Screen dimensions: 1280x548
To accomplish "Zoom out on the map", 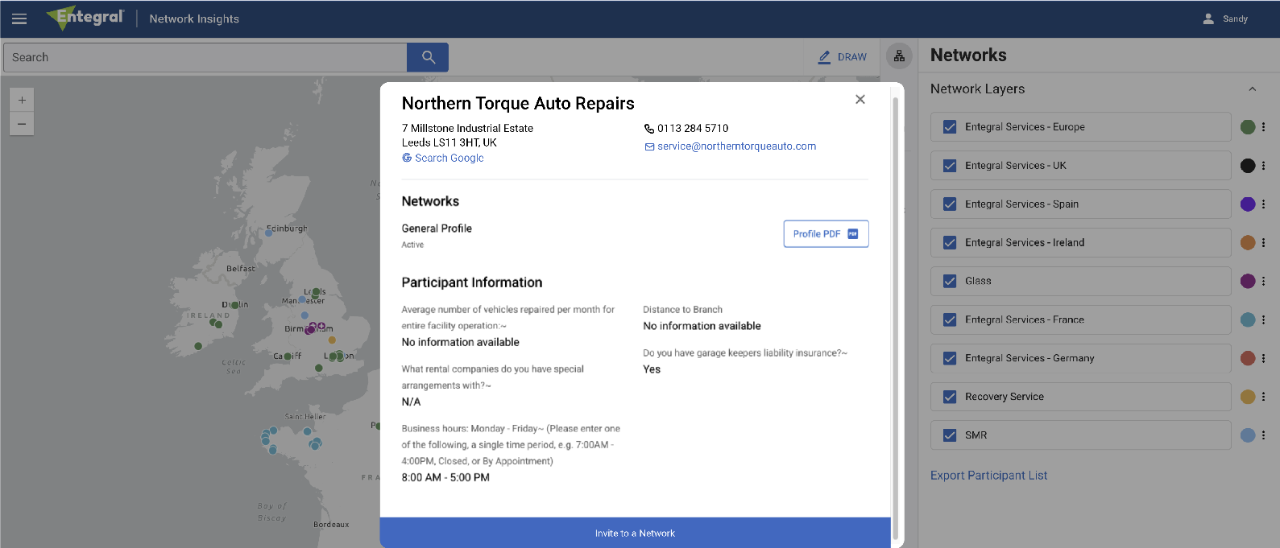I will point(22,124).
